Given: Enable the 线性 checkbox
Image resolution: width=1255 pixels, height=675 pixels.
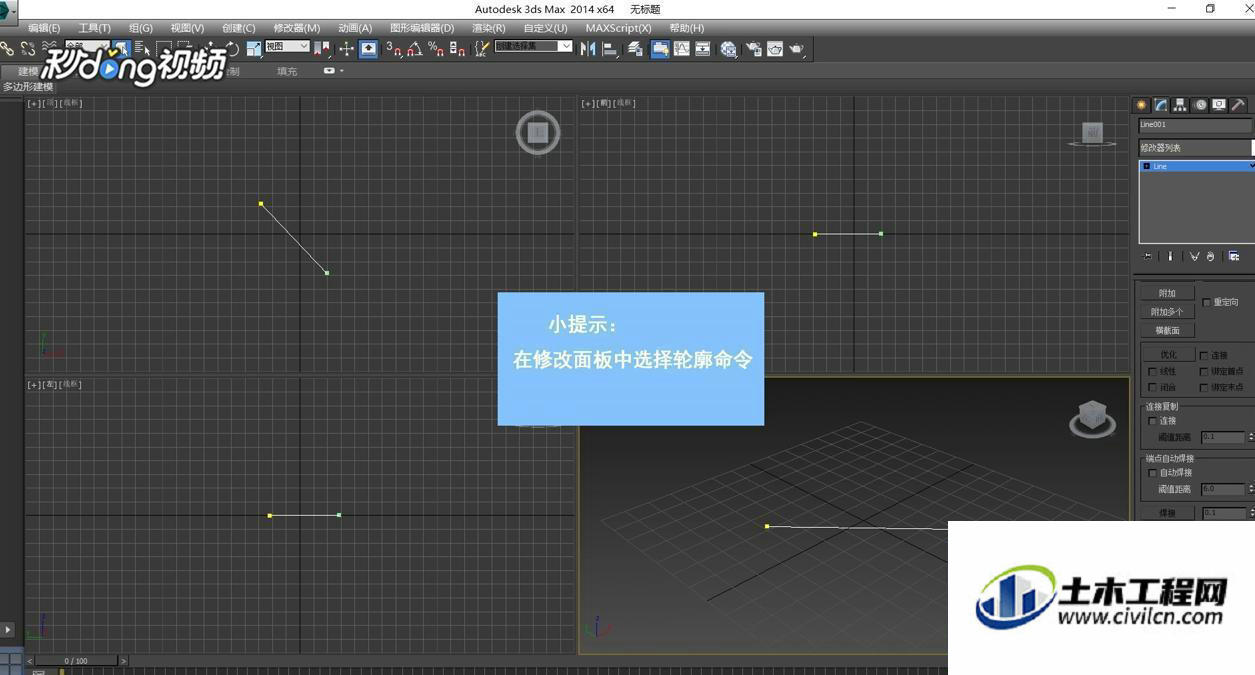Looking at the screenshot, I should coord(1152,371).
